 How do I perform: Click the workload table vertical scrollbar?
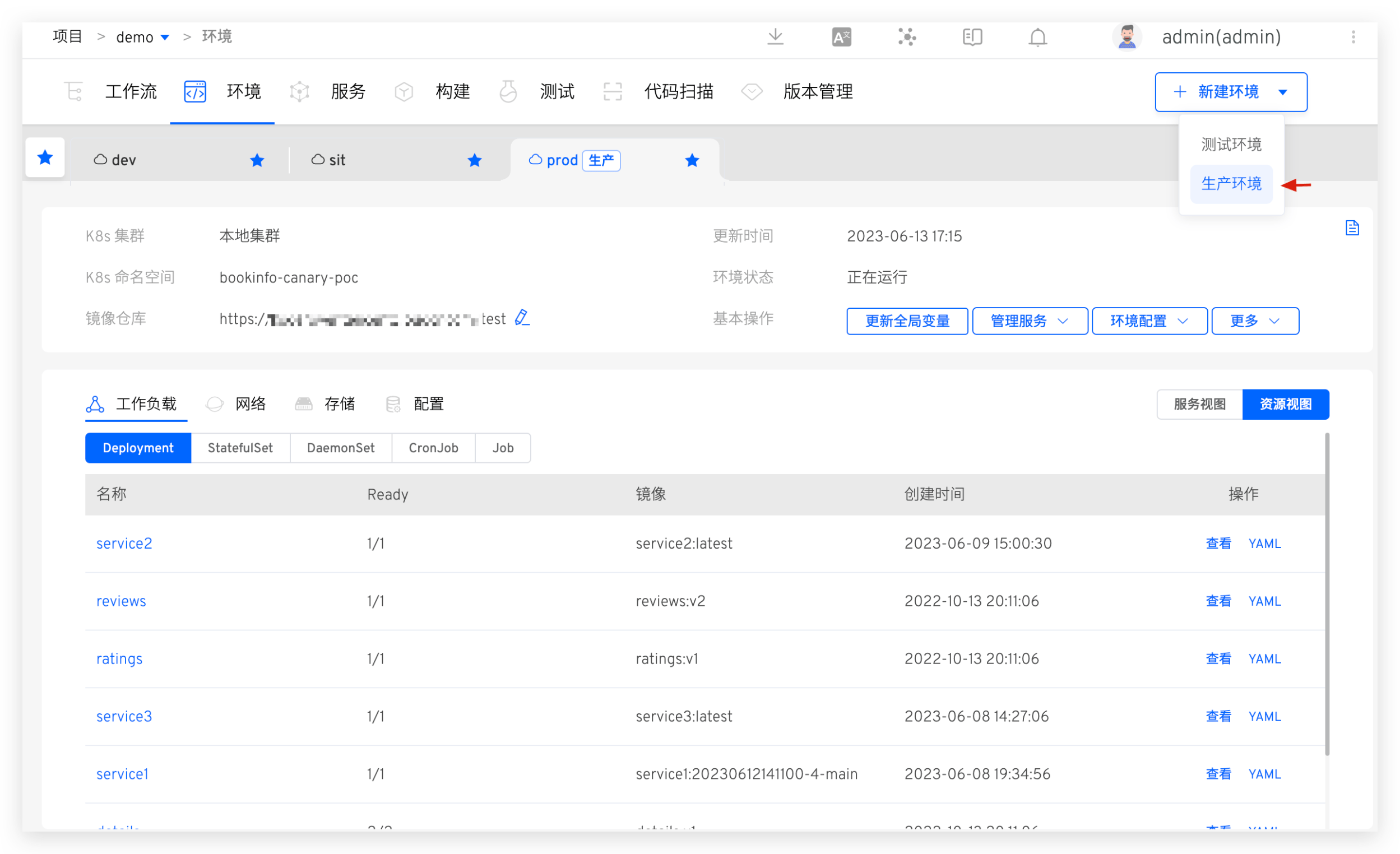coord(1327,594)
